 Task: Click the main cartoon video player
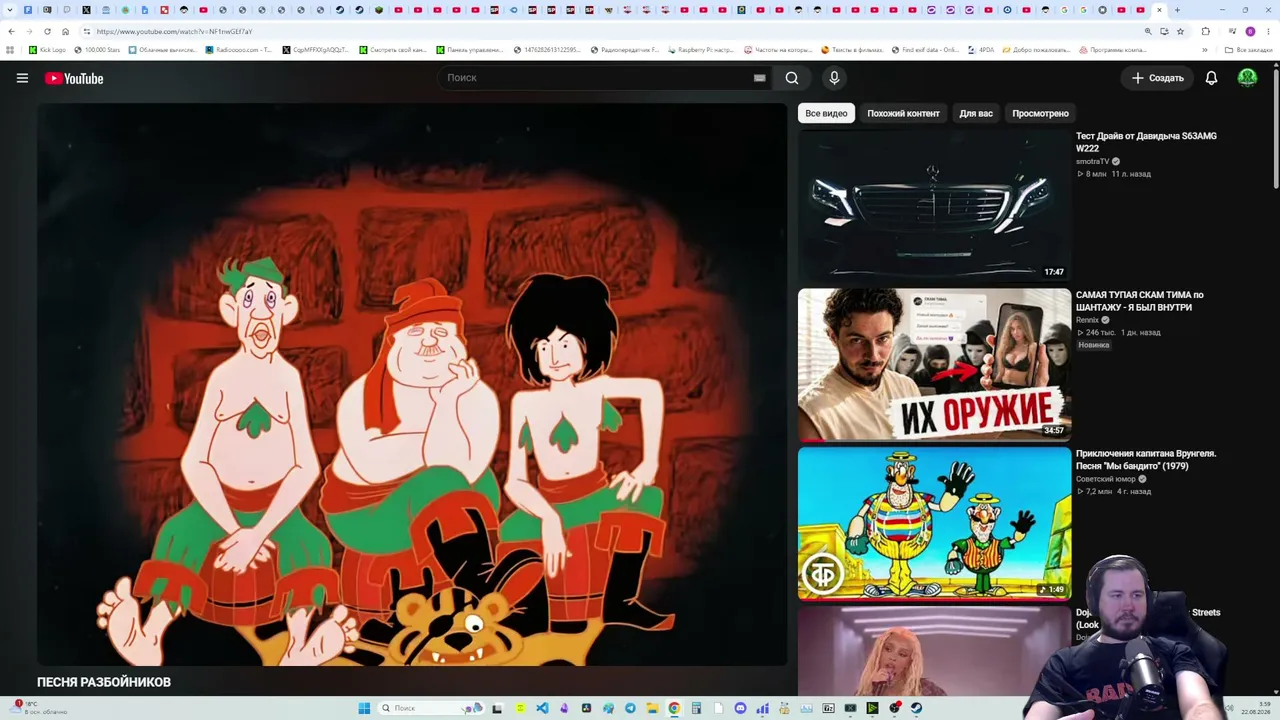point(412,384)
